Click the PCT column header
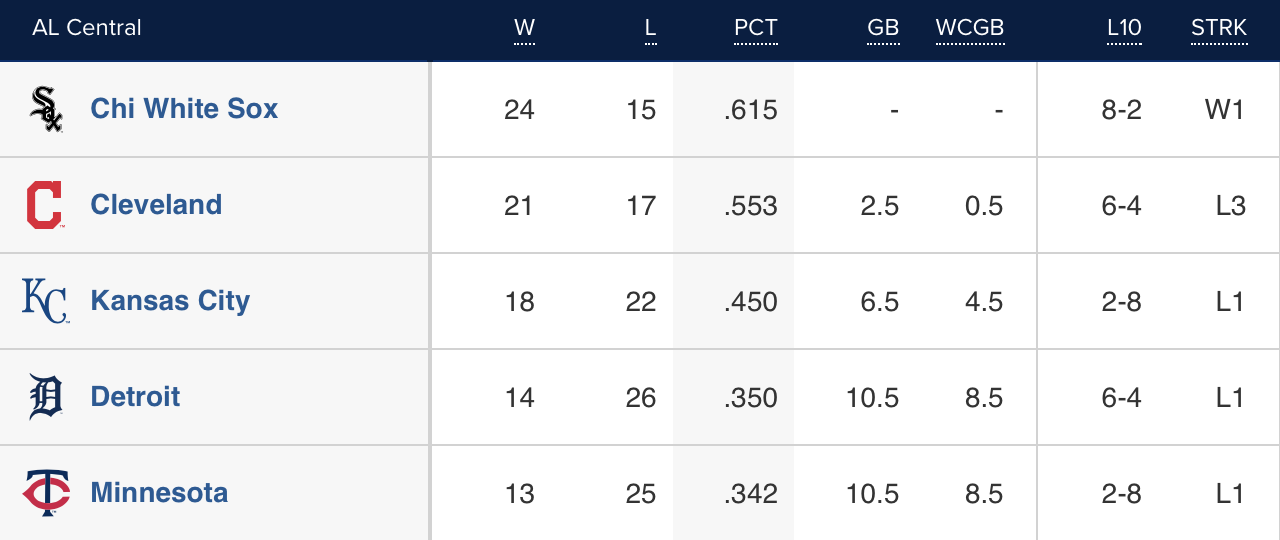Image resolution: width=1280 pixels, height=540 pixels. coord(755,28)
